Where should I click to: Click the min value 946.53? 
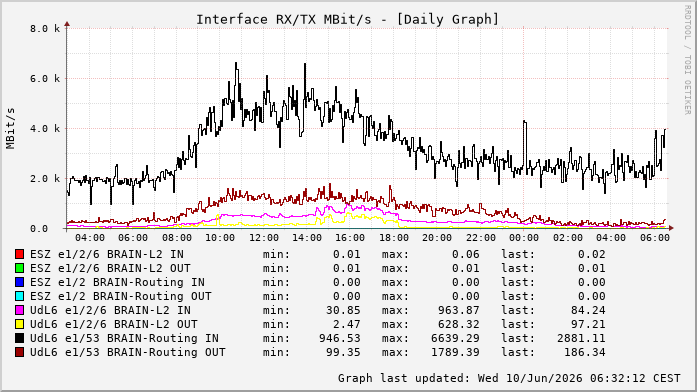pos(340,338)
